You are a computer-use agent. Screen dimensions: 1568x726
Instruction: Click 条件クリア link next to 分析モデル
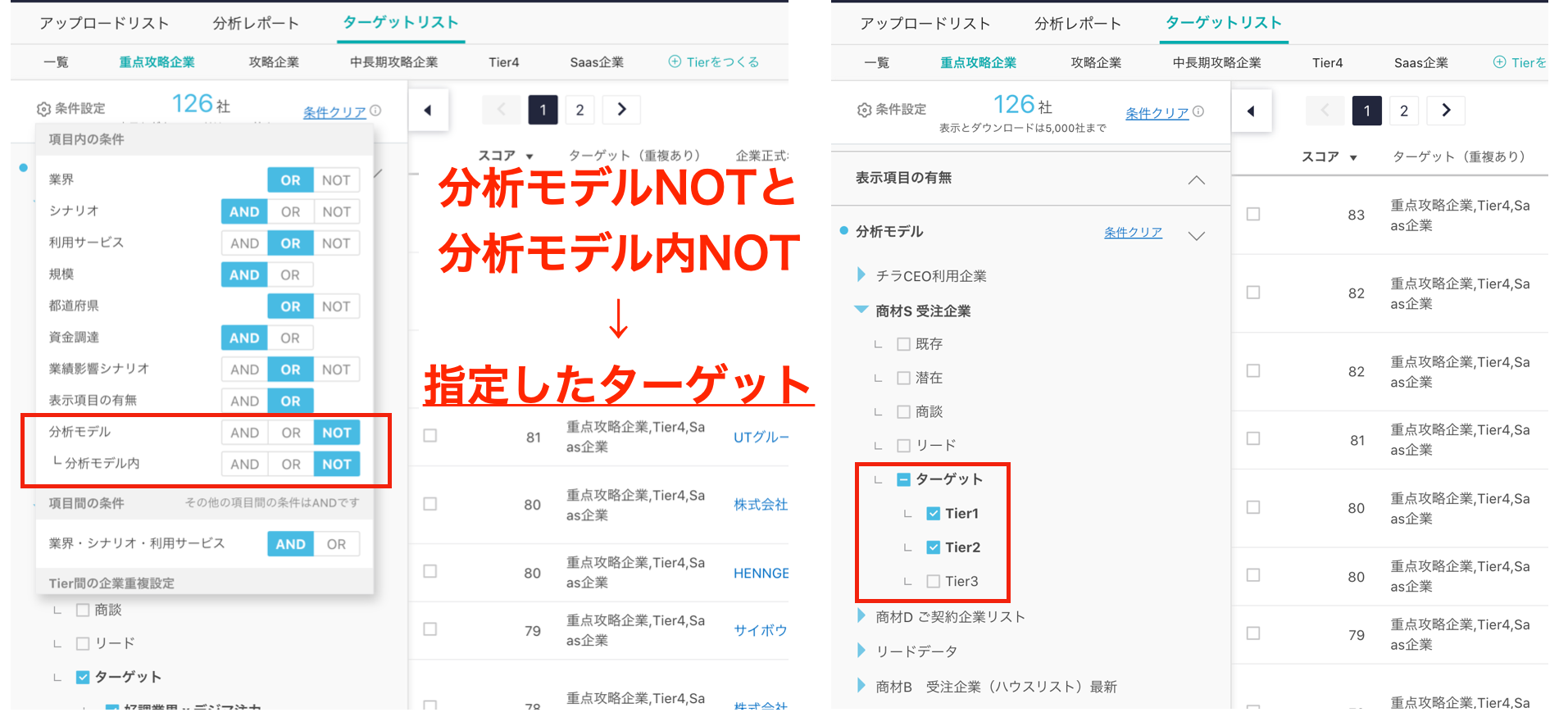coord(1133,233)
